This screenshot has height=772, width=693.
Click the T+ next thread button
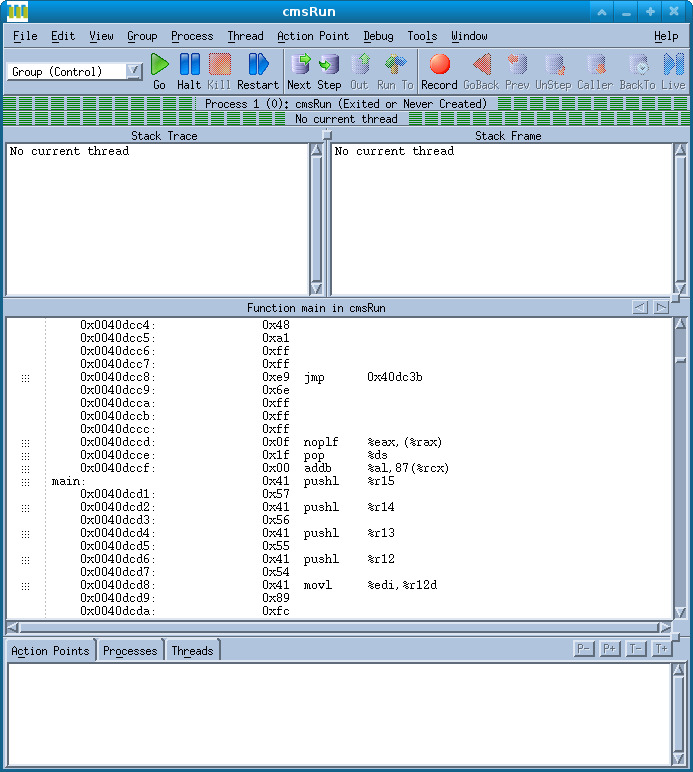[661, 648]
